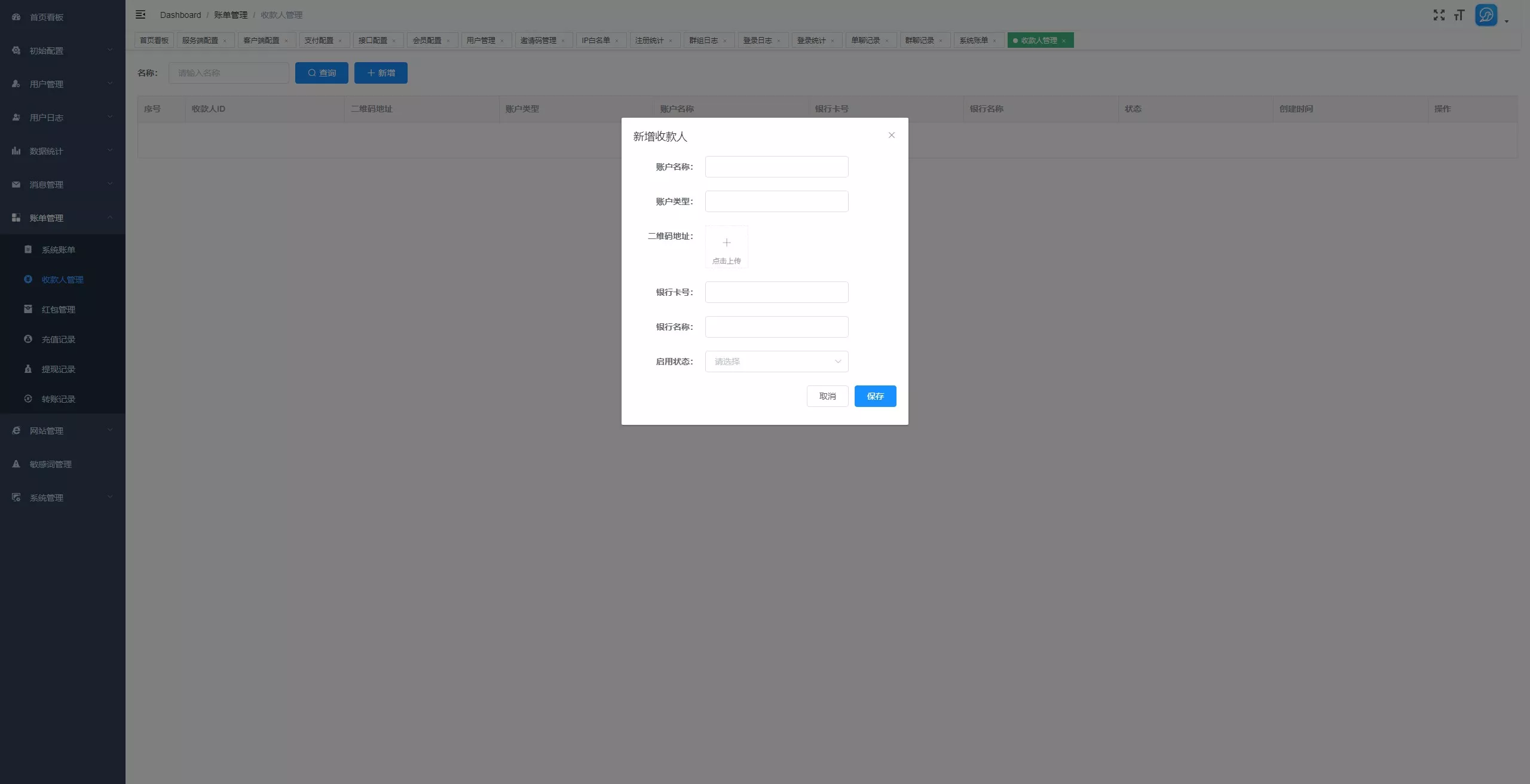Close the 服务端配置 tab
The width and height of the screenshot is (1530, 784).
click(225, 41)
